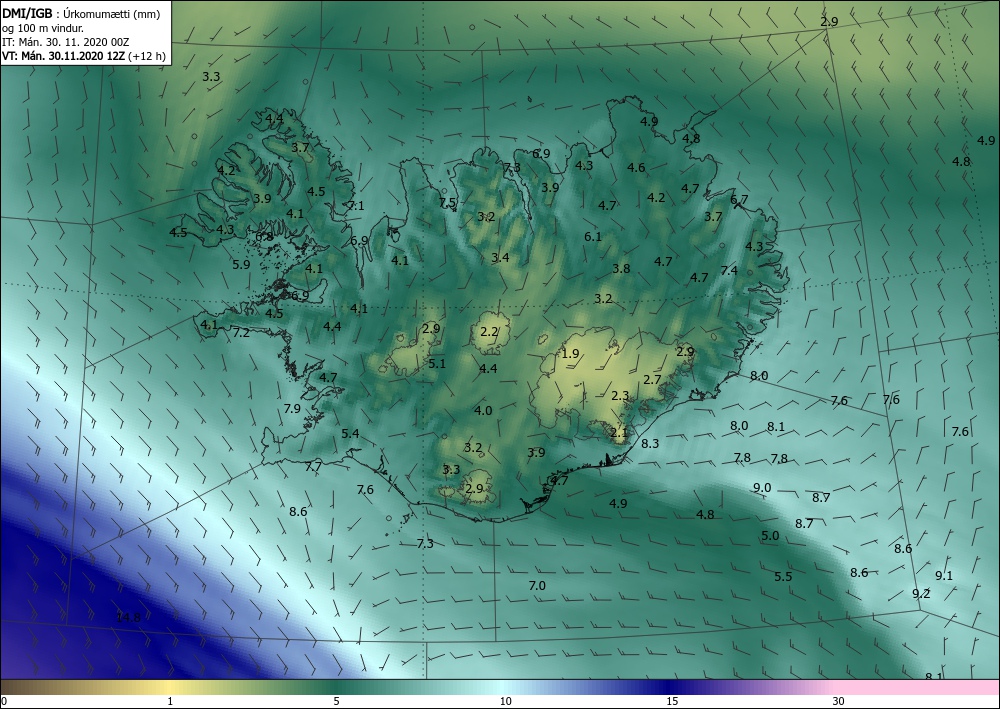This screenshot has height=709, width=1000.
Task: Click the '1.9' value on the large glacier
Action: pyautogui.click(x=570, y=353)
